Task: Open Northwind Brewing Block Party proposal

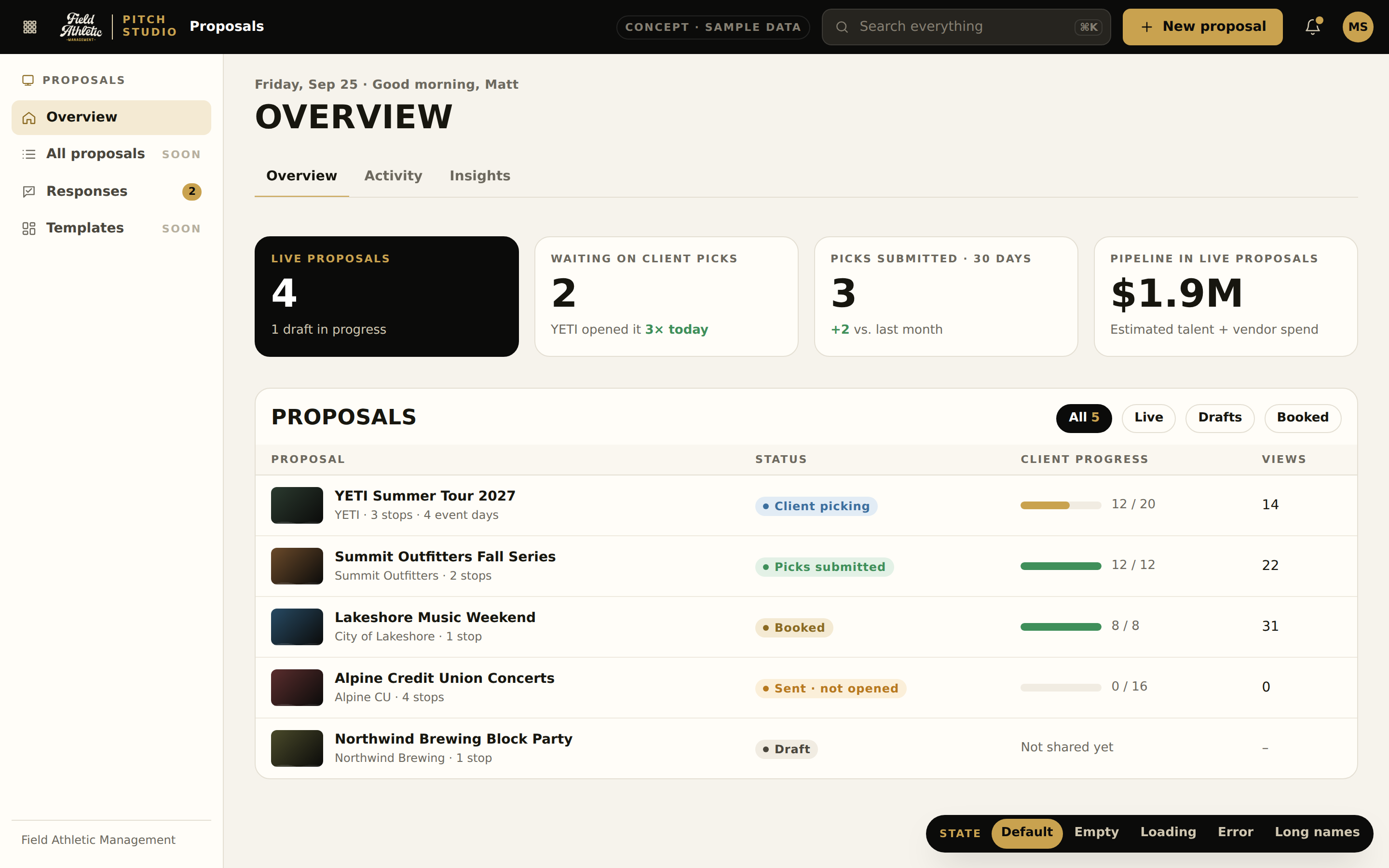Action: 453,739
